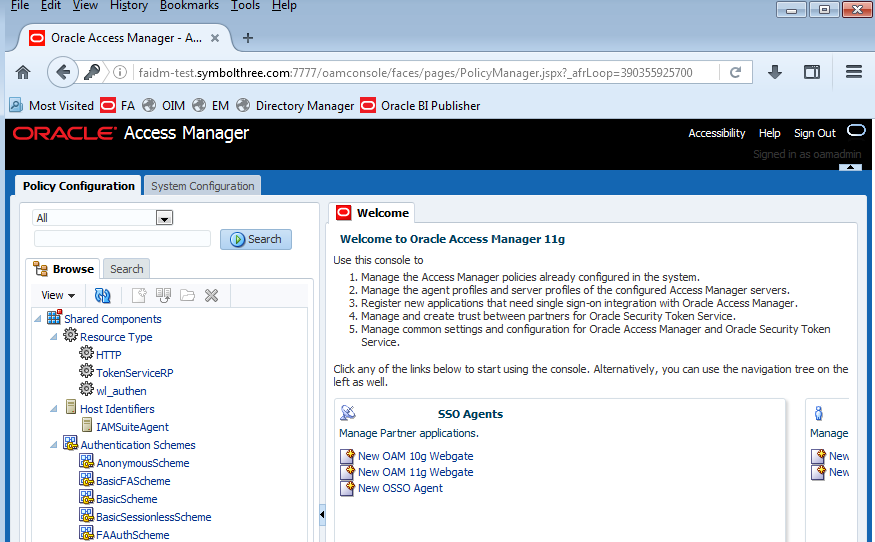Image resolution: width=875 pixels, height=542 pixels.
Task: Click the search text input field
Action: click(x=122, y=239)
